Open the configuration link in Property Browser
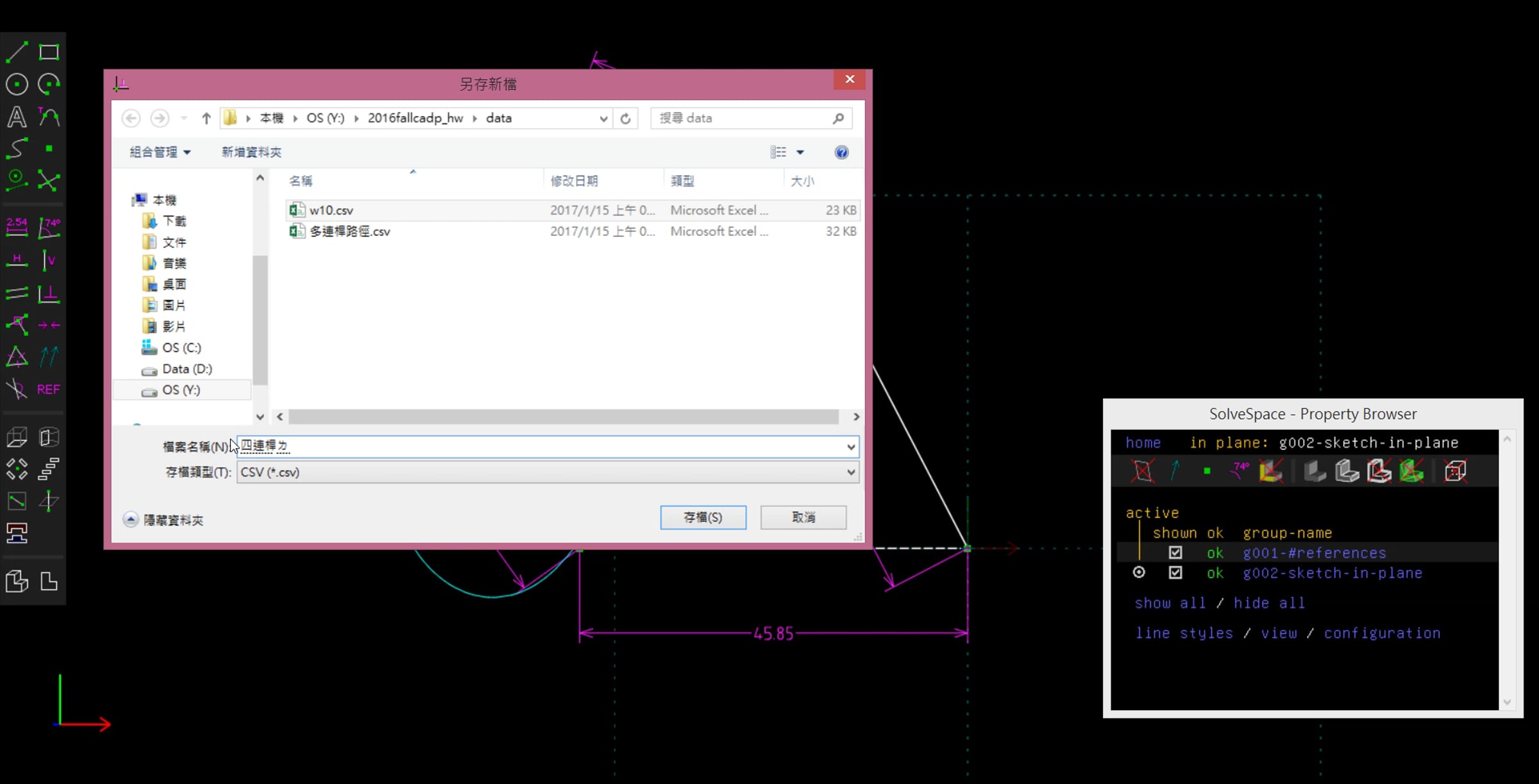The image size is (1539, 784). pos(1382,633)
